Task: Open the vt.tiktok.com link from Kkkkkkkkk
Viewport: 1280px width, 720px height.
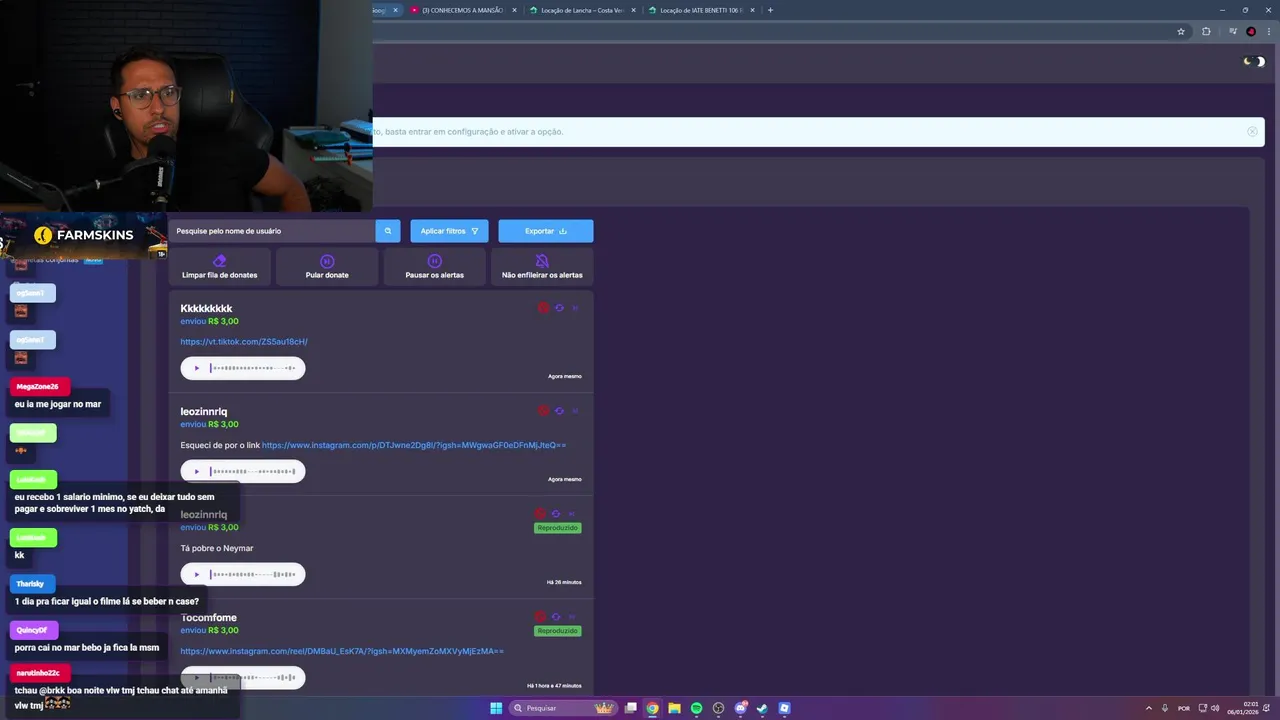Action: tap(244, 342)
